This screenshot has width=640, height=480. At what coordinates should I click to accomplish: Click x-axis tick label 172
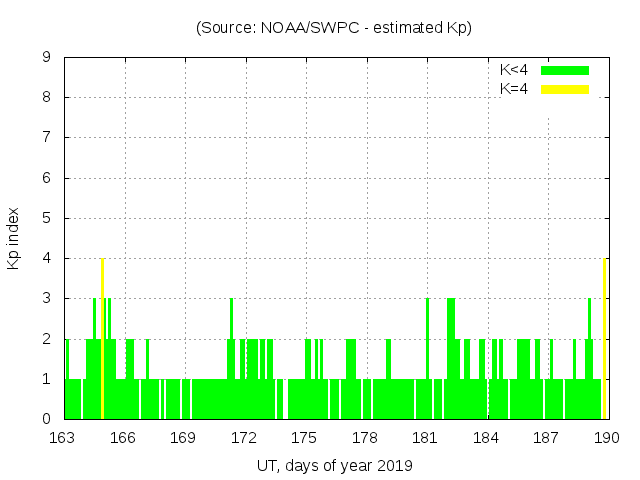(244, 437)
